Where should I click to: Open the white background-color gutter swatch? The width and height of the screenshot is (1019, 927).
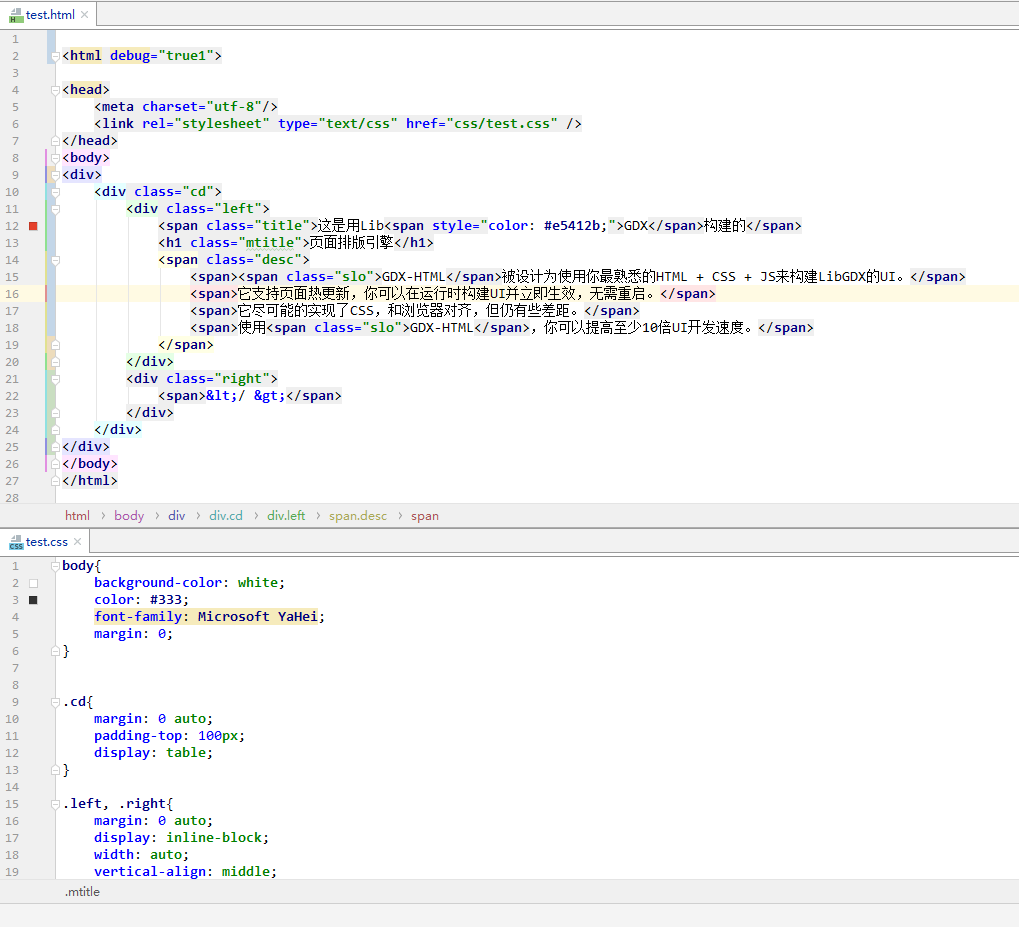33,583
